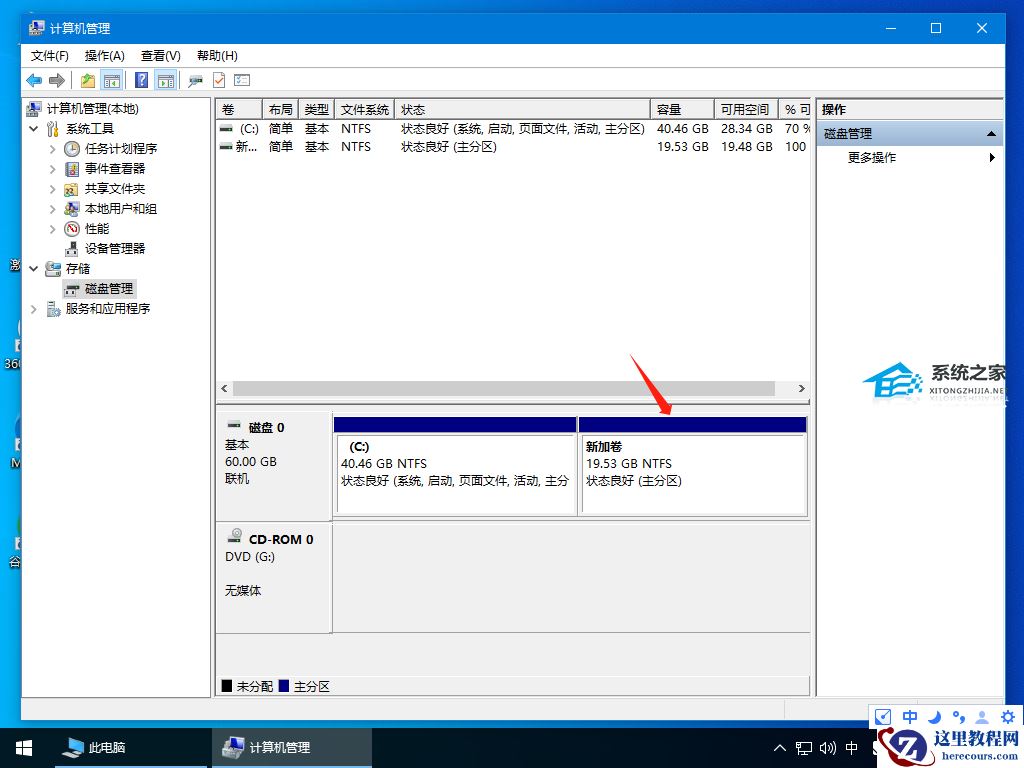Click the left scroll arrow of volume list

point(225,389)
